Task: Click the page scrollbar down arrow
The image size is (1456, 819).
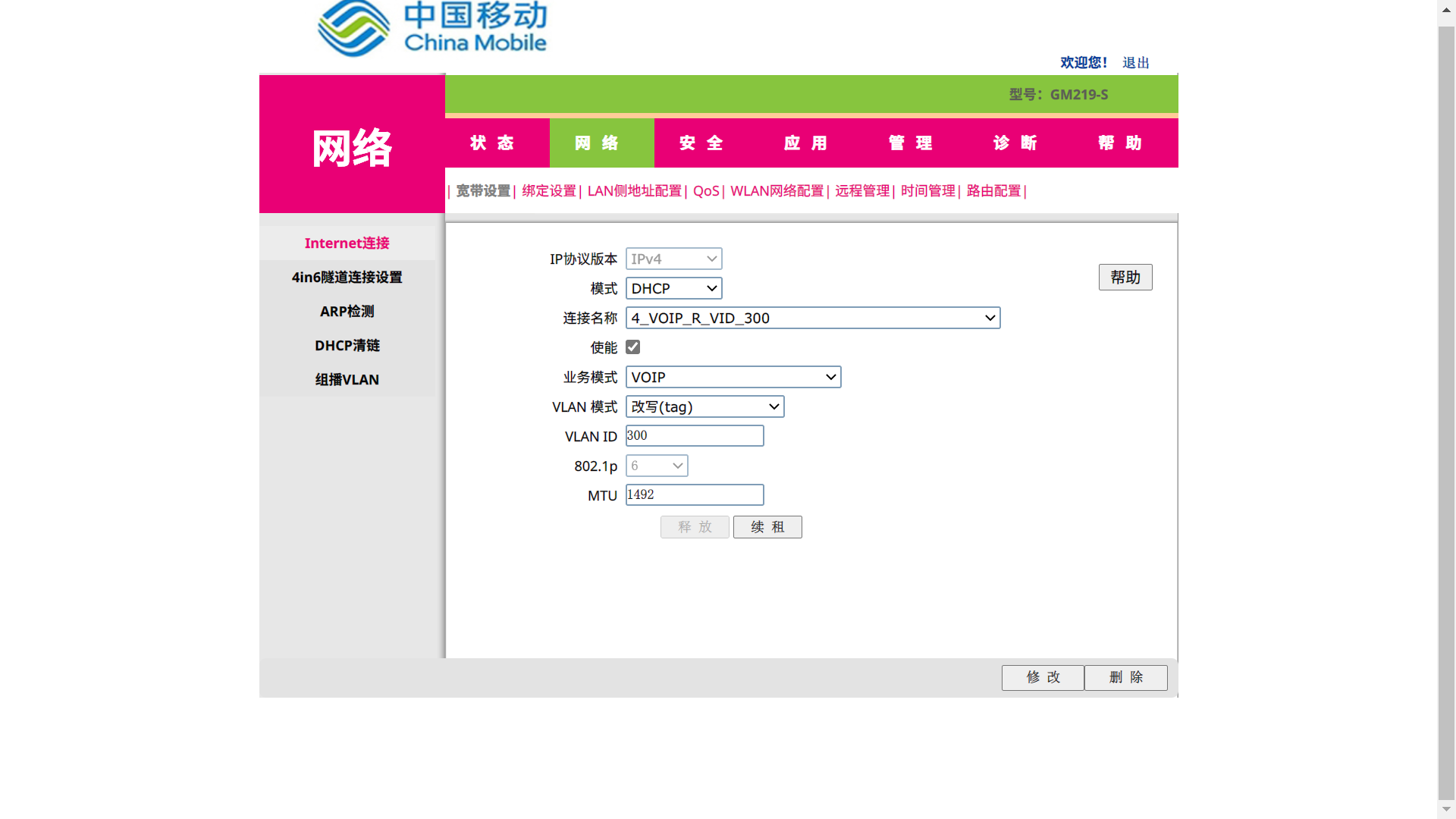Action: tap(1446, 810)
